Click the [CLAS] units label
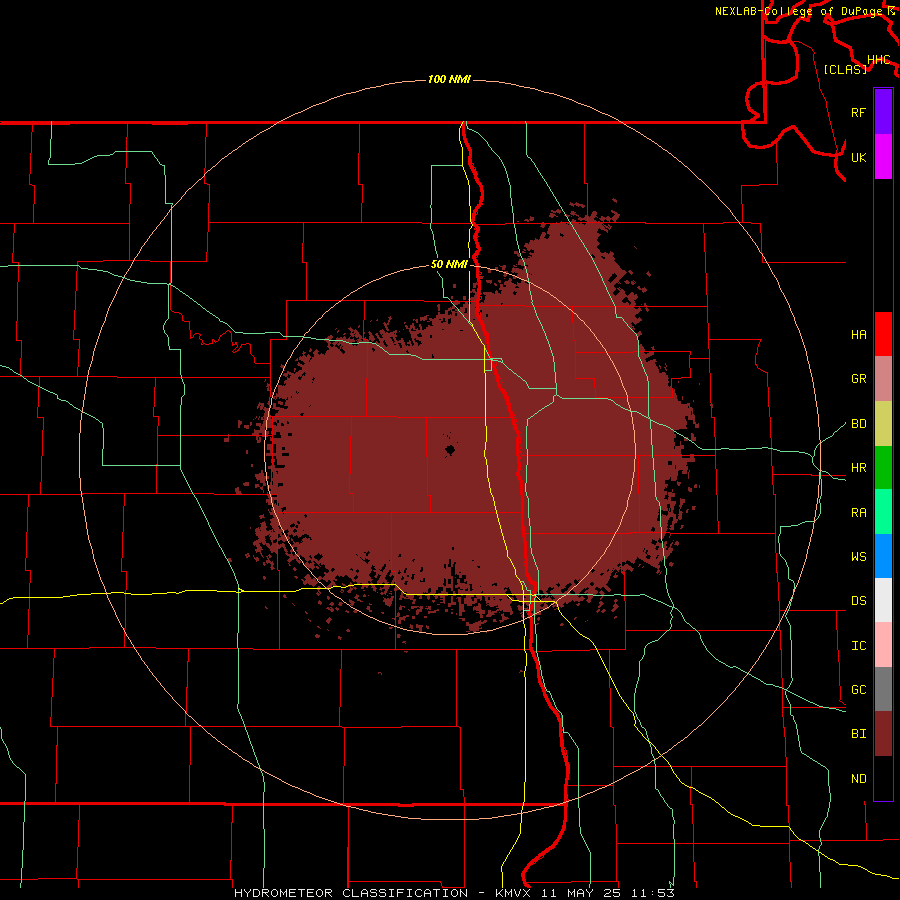900x900 pixels. pos(845,69)
